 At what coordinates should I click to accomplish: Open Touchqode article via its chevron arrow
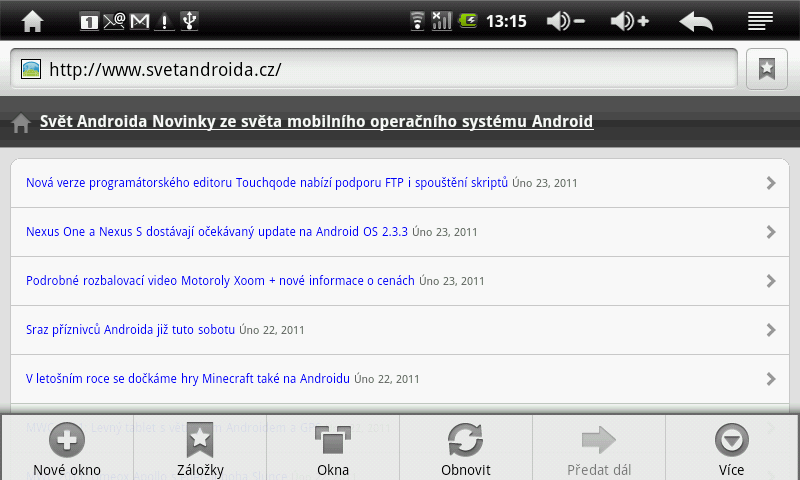771,183
